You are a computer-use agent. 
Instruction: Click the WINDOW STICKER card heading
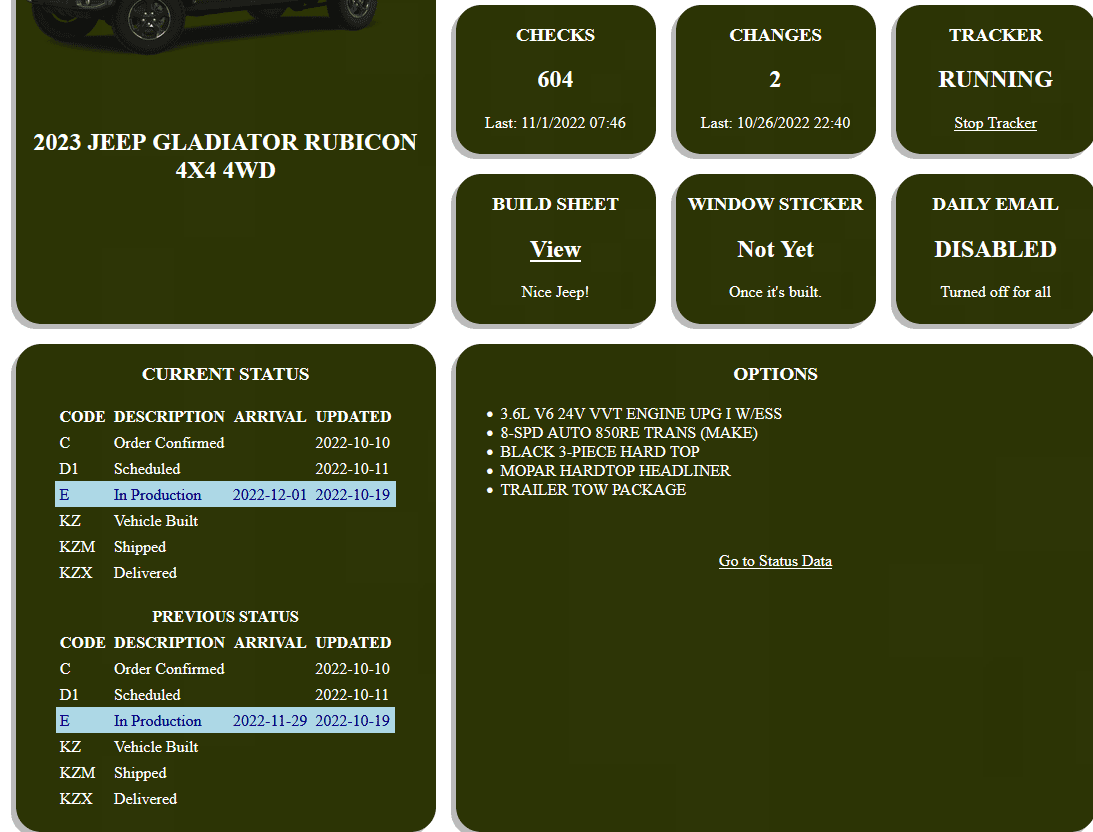click(775, 204)
